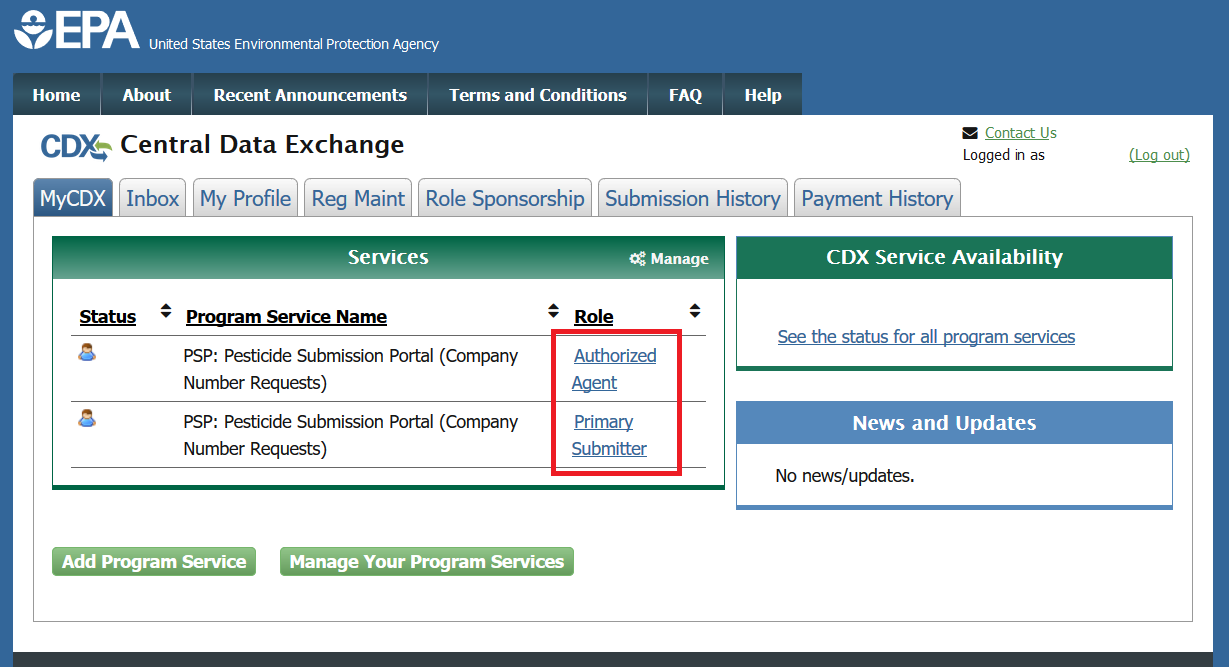Click the EPA logo in header
This screenshot has height=667, width=1229.
click(x=76, y=30)
